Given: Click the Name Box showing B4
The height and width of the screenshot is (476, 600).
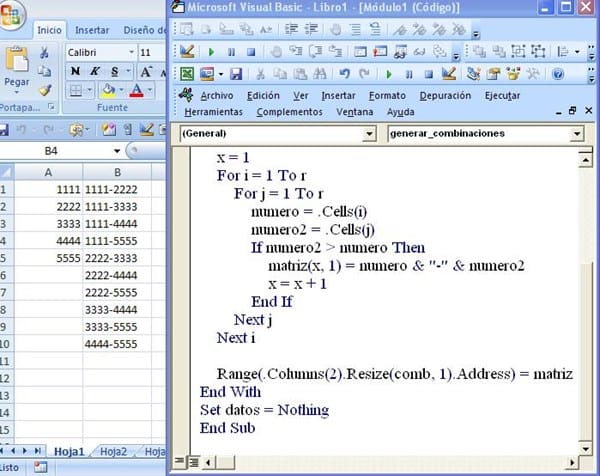Looking at the screenshot, I should [51, 151].
